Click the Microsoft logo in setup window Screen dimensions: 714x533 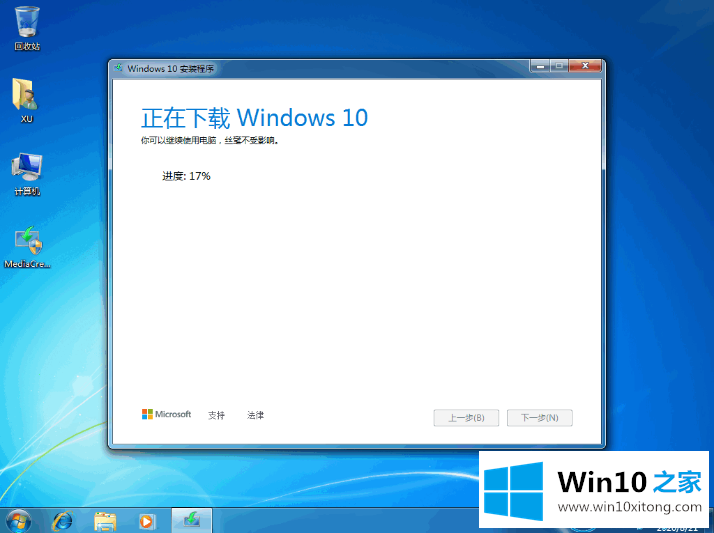click(166, 414)
